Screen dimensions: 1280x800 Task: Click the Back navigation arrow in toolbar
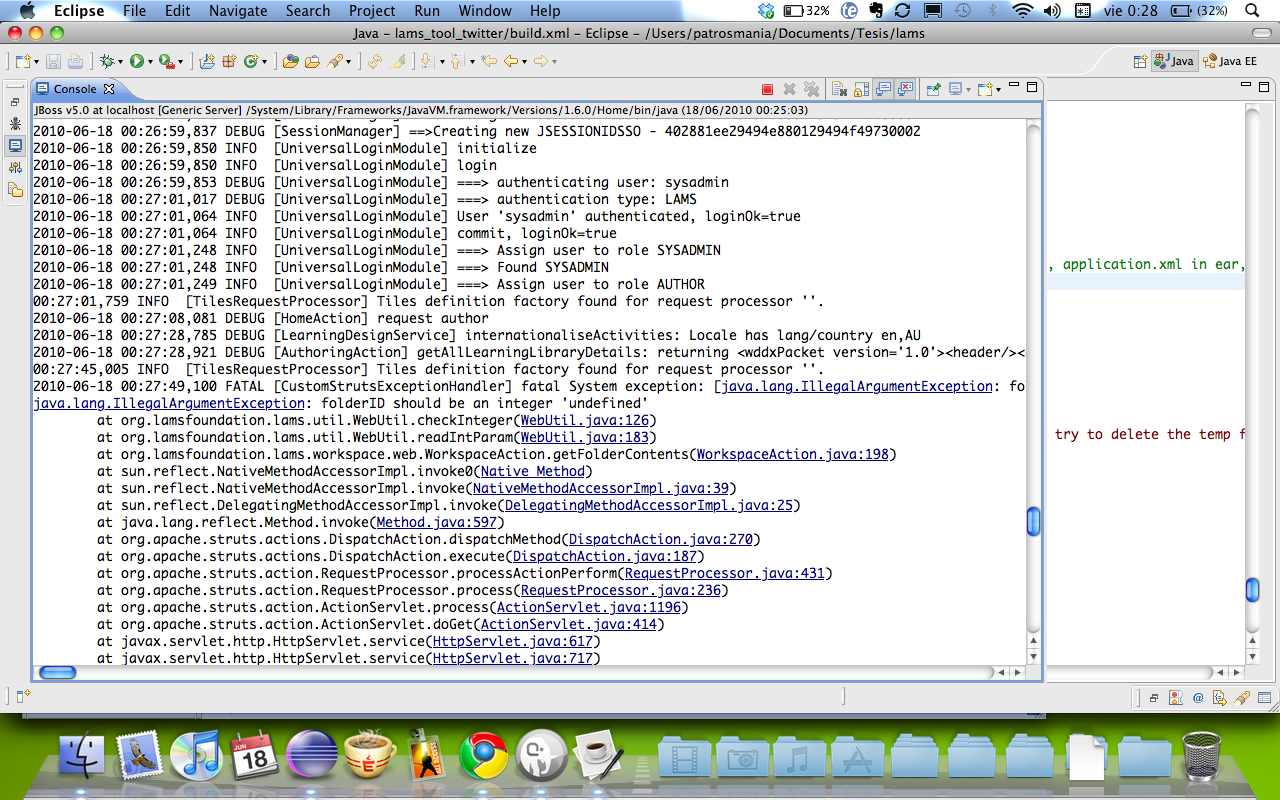coord(510,61)
